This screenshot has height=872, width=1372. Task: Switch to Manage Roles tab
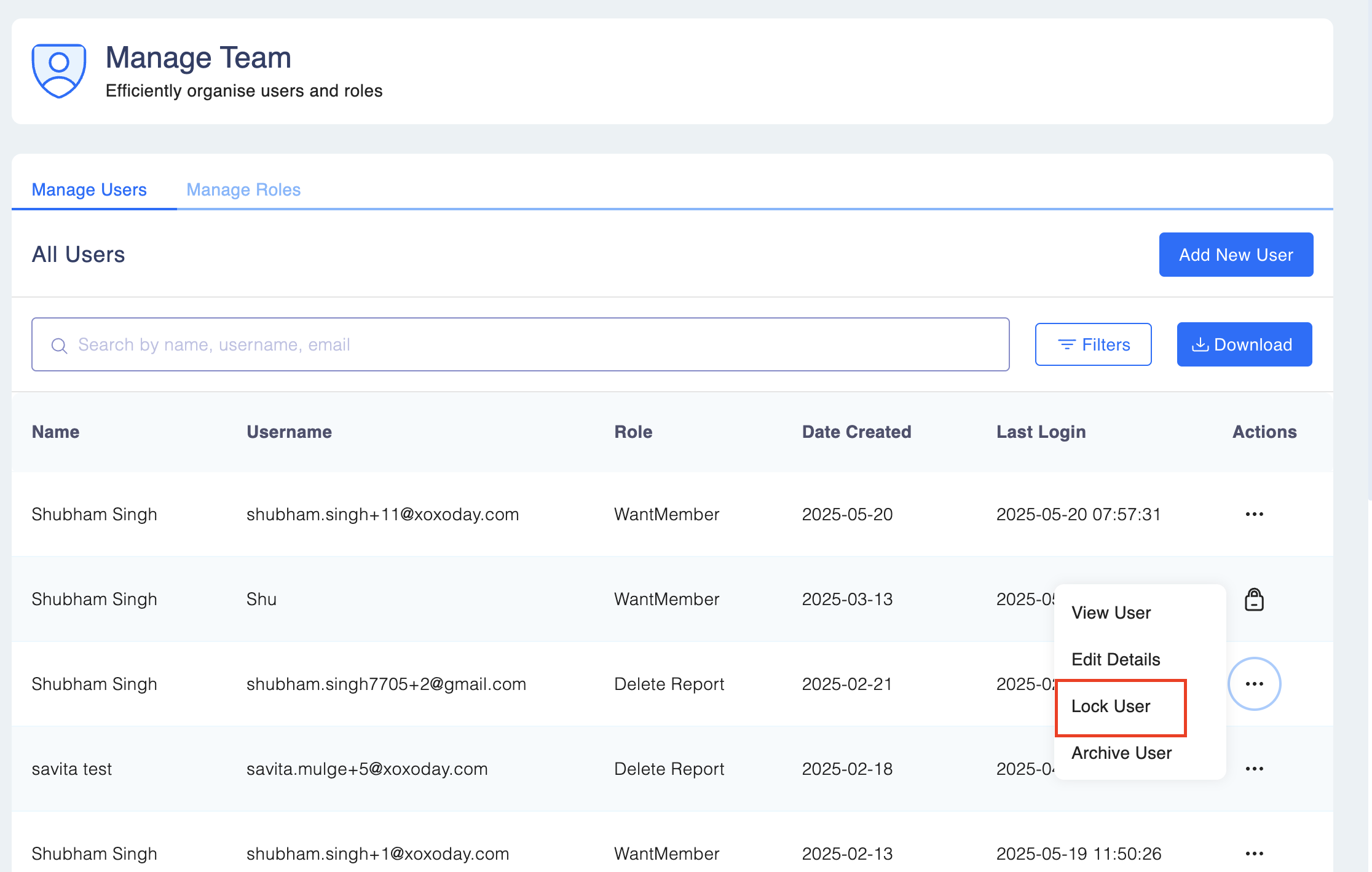(243, 189)
